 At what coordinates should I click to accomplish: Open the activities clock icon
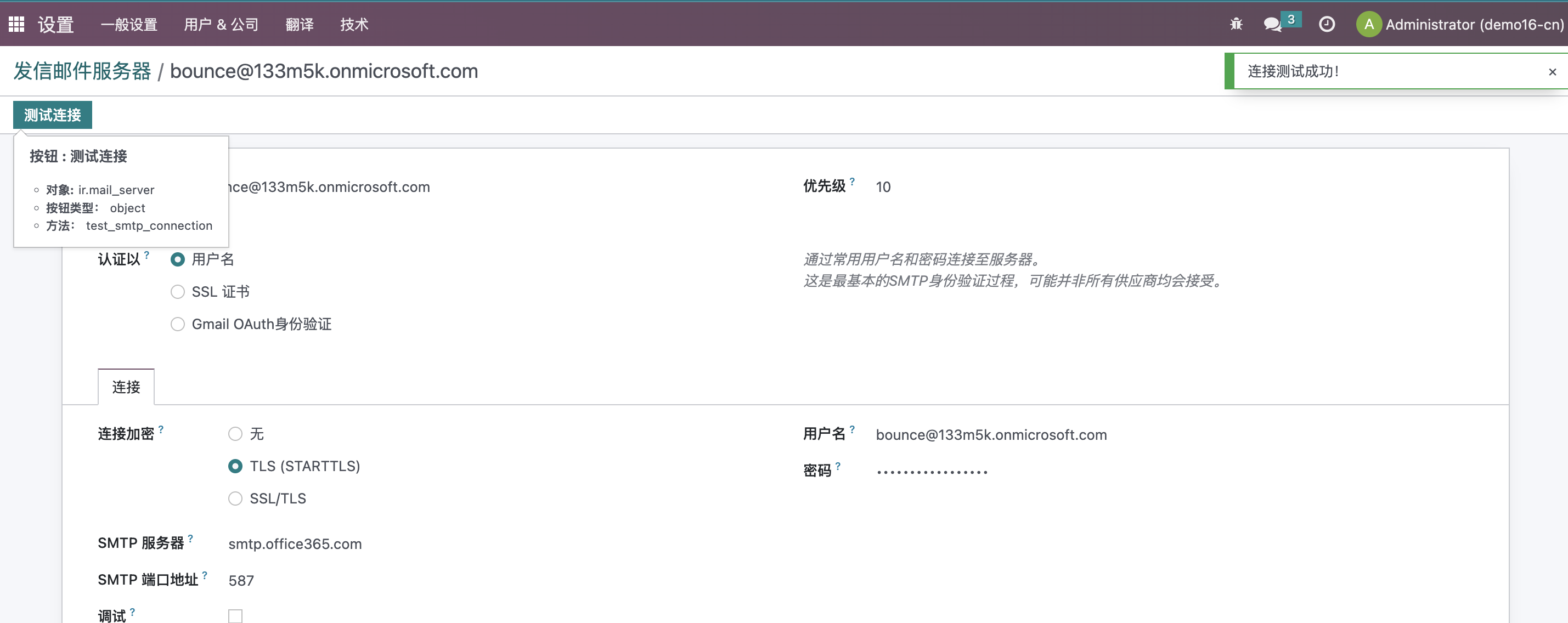coord(1327,24)
